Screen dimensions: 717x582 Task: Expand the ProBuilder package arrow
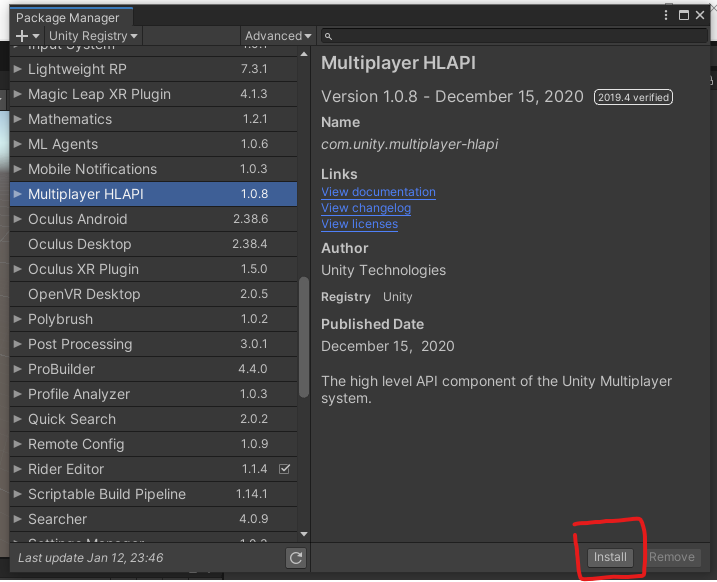[18, 369]
